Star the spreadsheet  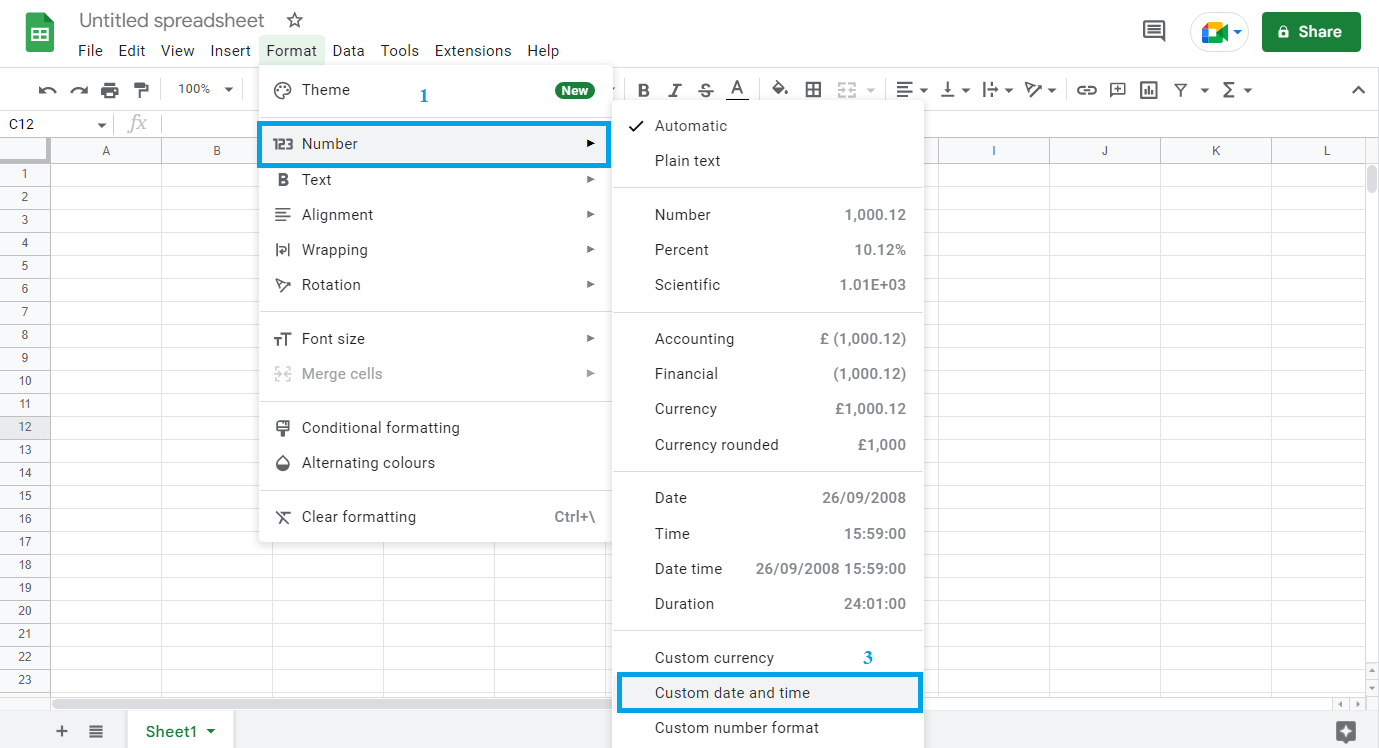pos(294,20)
